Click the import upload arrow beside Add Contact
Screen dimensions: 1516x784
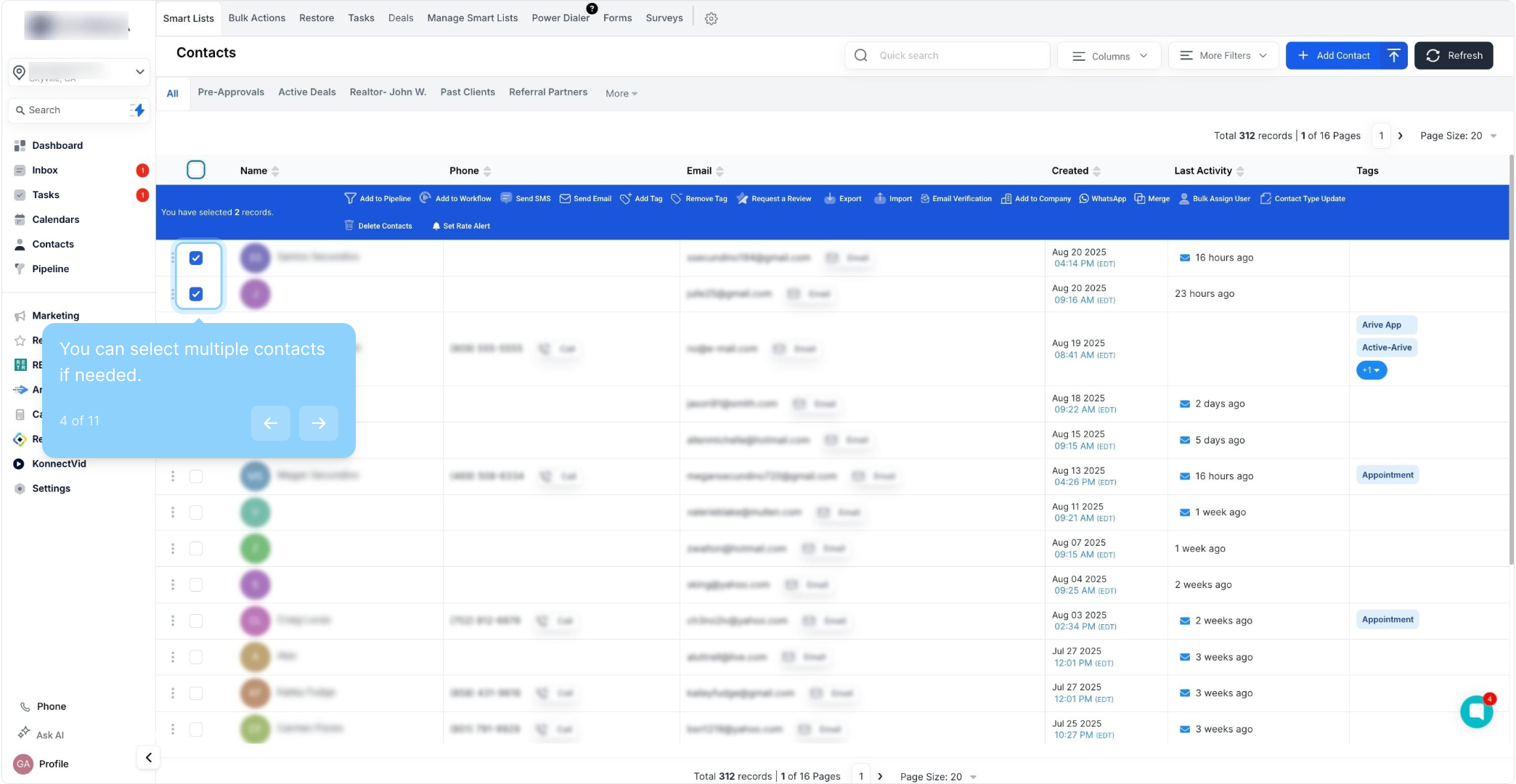1393,55
